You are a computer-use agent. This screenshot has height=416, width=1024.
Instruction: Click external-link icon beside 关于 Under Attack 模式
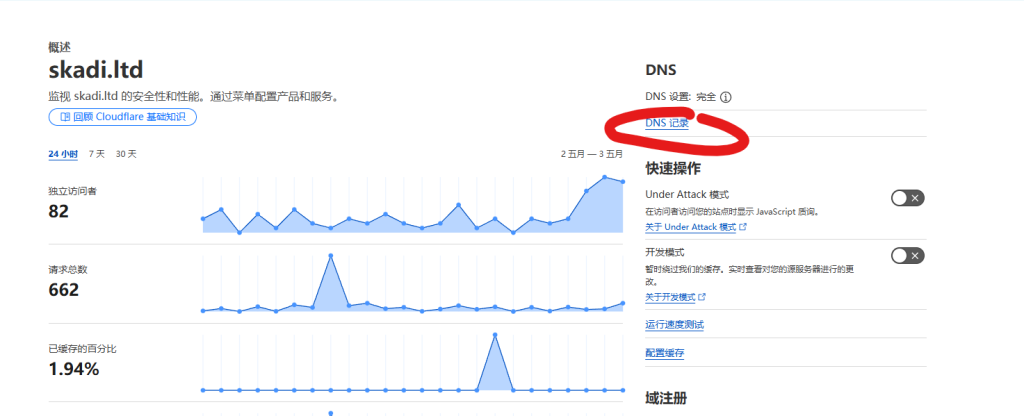[742, 228]
